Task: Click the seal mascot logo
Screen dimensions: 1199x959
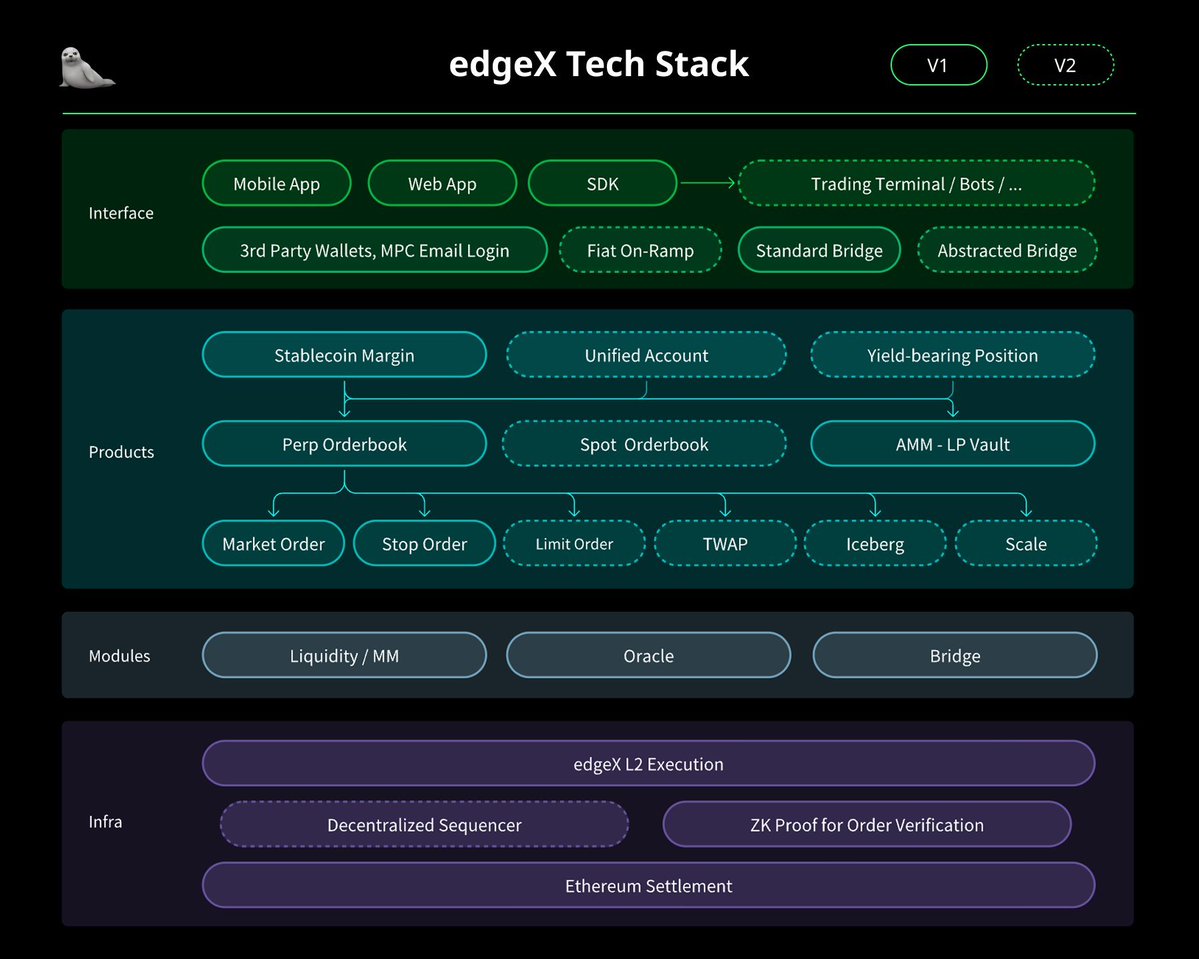Action: click(87, 67)
